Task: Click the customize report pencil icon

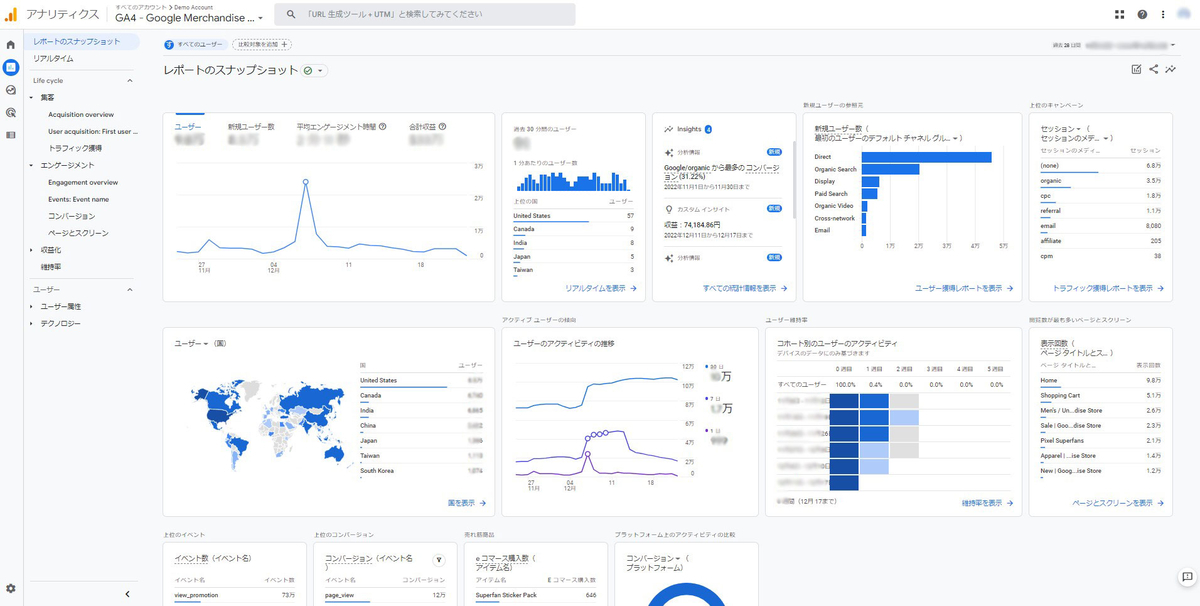Action: pyautogui.click(x=1136, y=69)
